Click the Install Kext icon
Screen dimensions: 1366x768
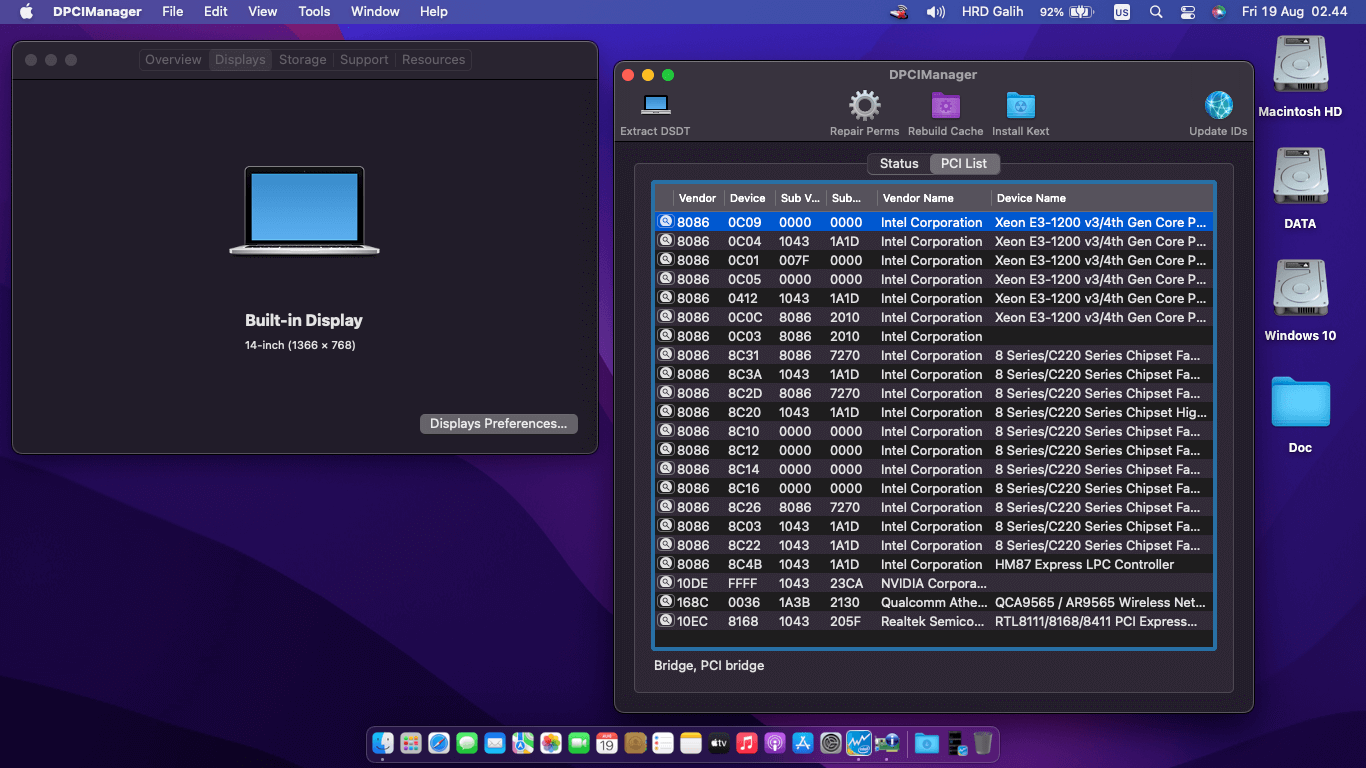pyautogui.click(x=1020, y=105)
